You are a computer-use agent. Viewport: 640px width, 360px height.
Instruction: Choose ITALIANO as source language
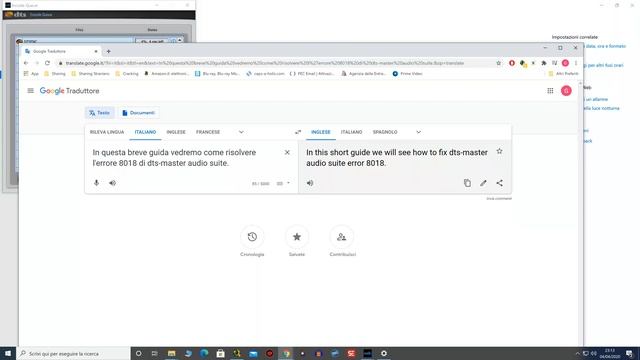(145, 132)
